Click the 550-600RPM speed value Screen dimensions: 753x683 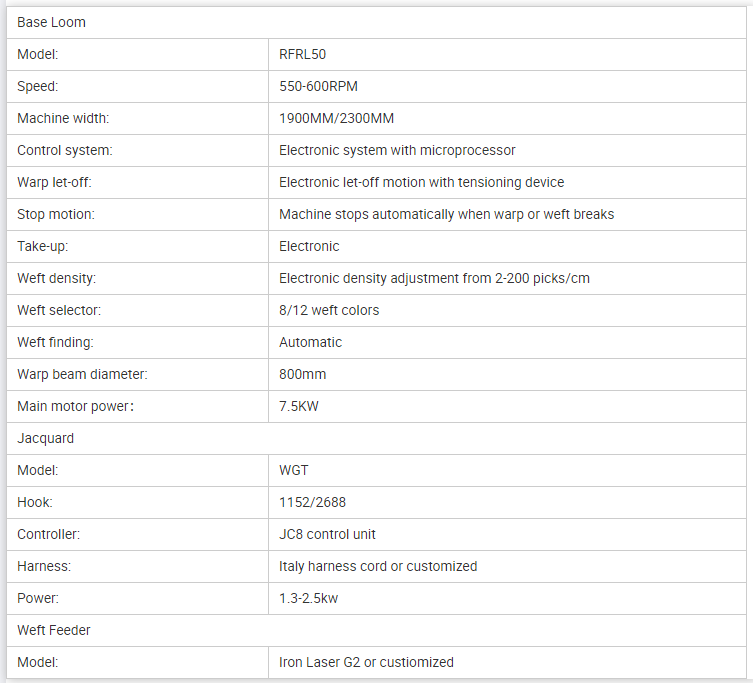click(x=318, y=86)
